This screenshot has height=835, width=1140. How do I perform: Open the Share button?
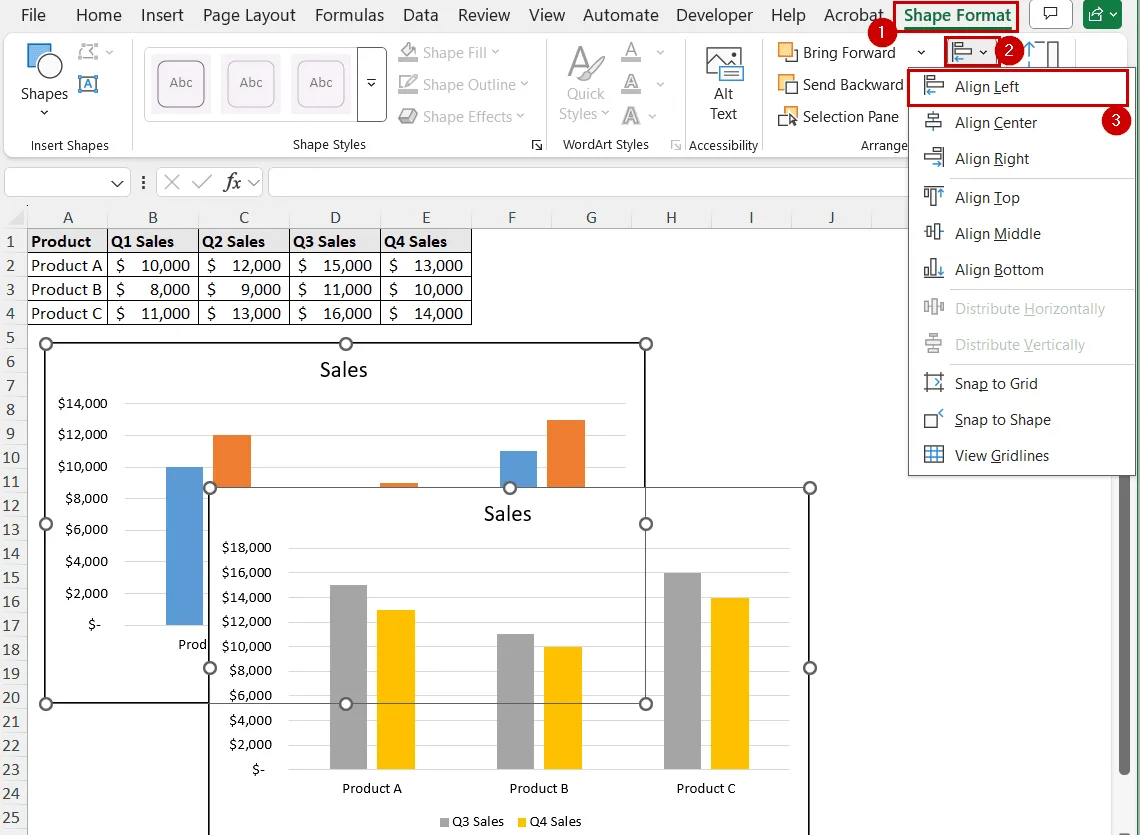pos(1102,15)
